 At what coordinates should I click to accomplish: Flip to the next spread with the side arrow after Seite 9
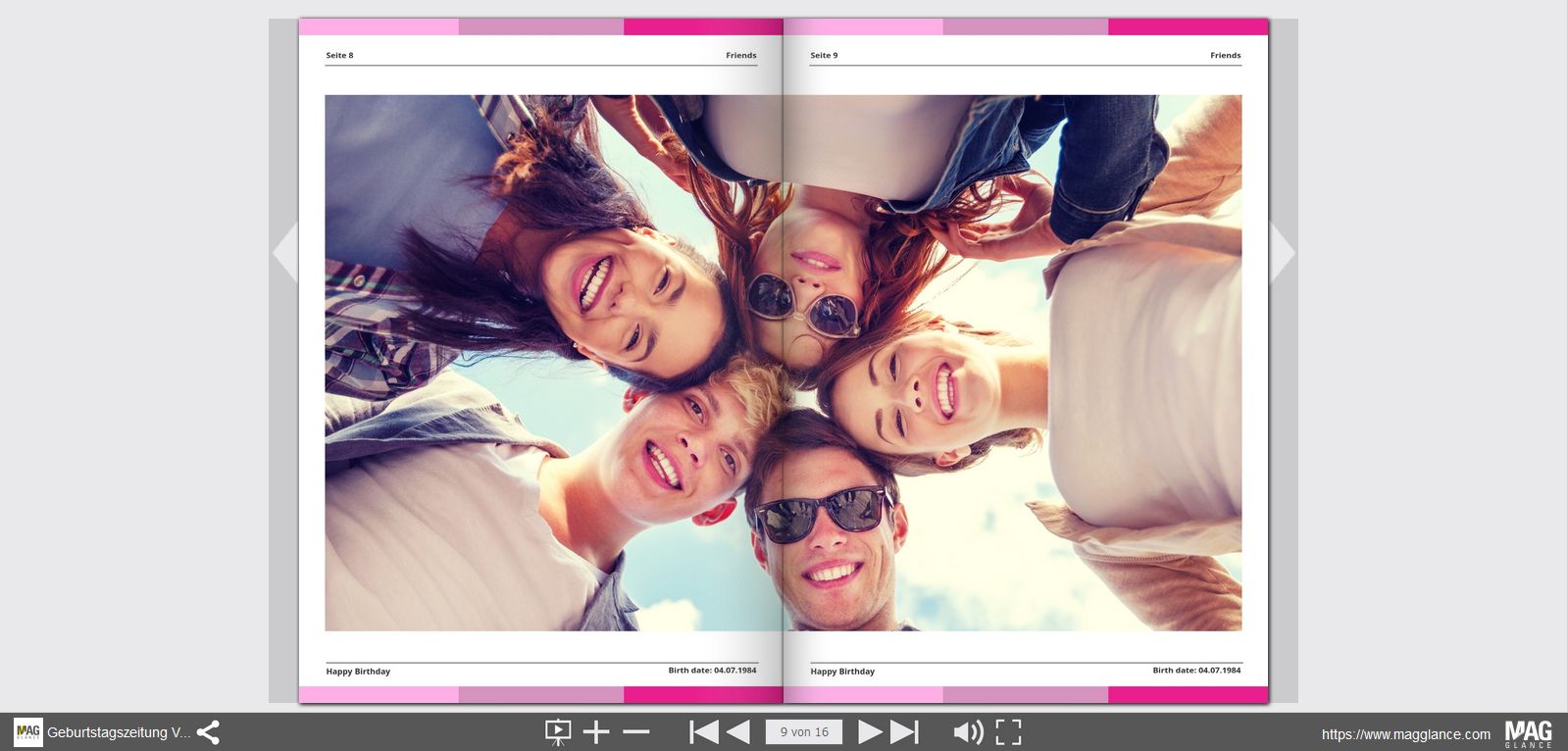coord(1283,253)
